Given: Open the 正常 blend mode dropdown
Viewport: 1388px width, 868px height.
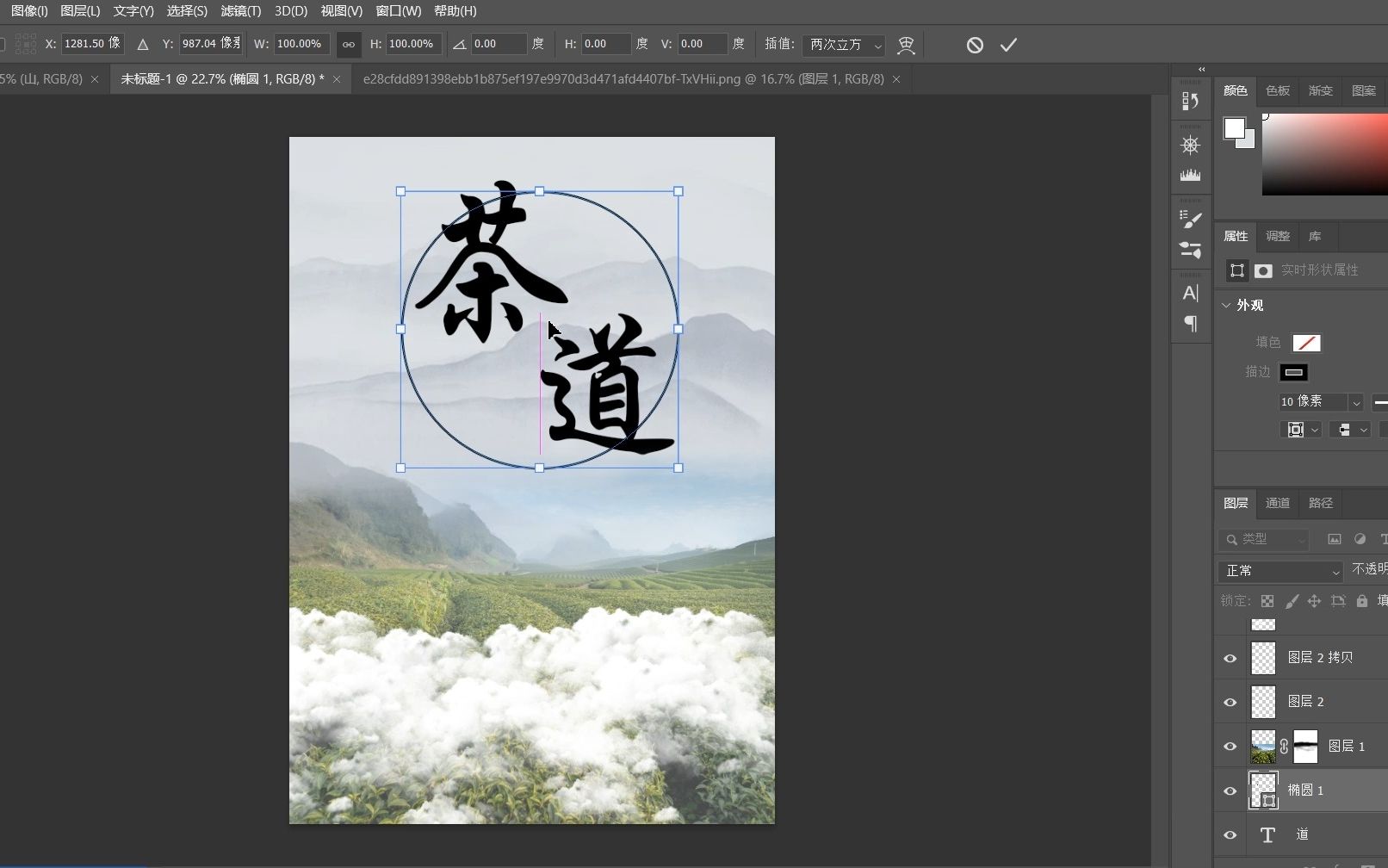Looking at the screenshot, I should coord(1280,570).
